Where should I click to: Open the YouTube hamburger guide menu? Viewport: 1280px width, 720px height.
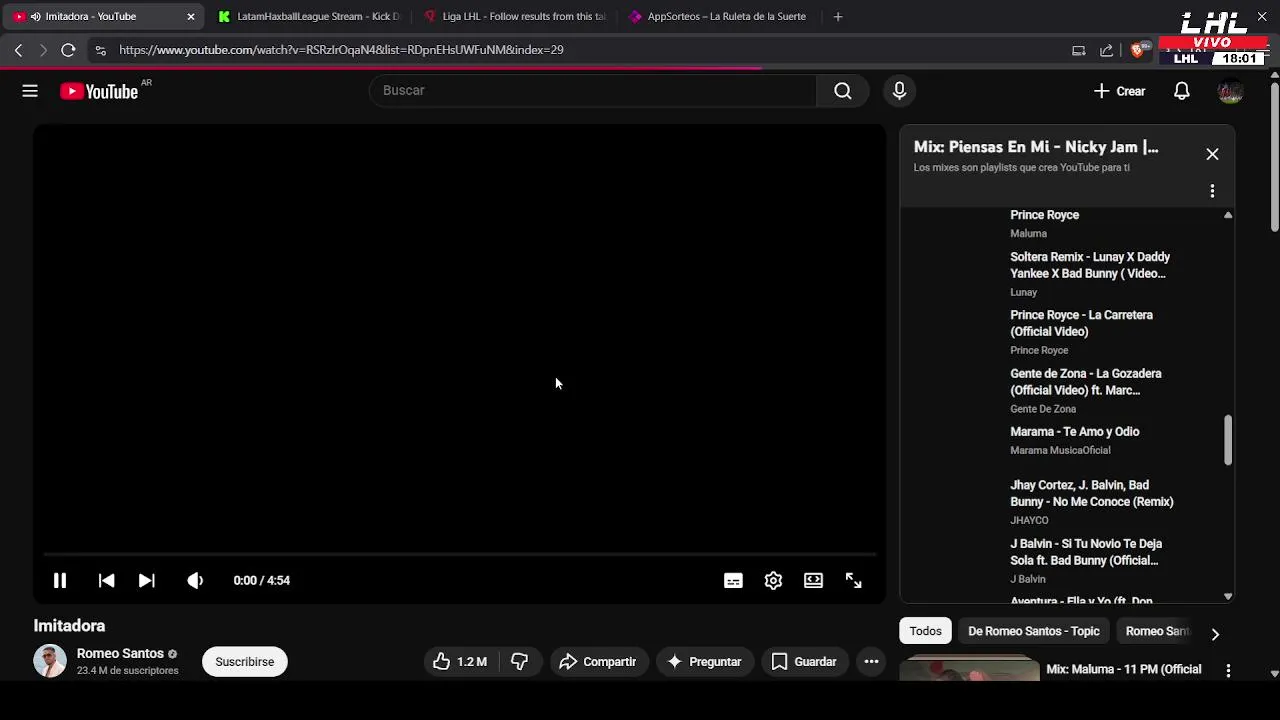pos(30,91)
